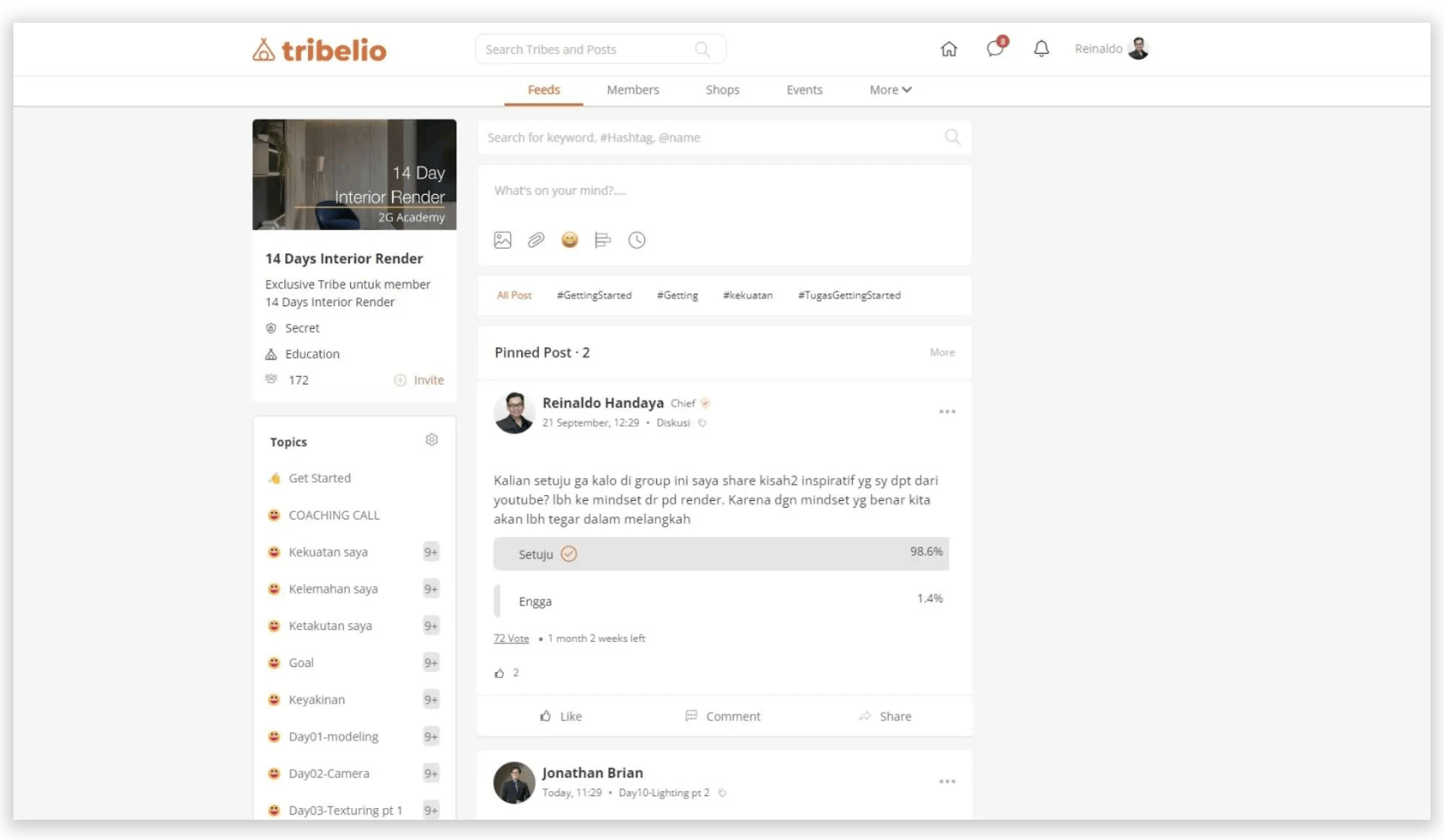Click Reinaldo profile avatar in header
1444x840 pixels.
point(1139,49)
